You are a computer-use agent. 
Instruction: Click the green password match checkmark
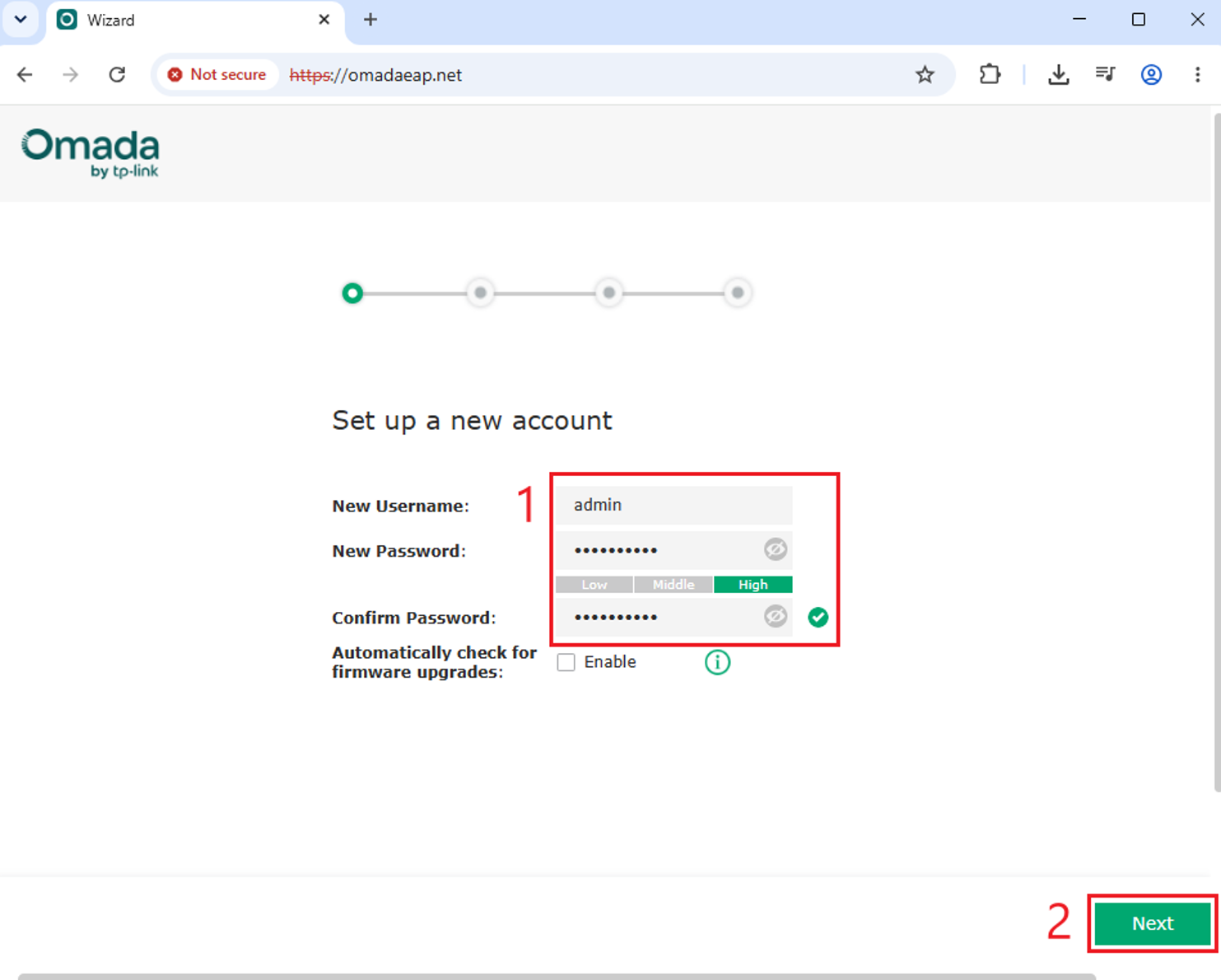(x=818, y=617)
